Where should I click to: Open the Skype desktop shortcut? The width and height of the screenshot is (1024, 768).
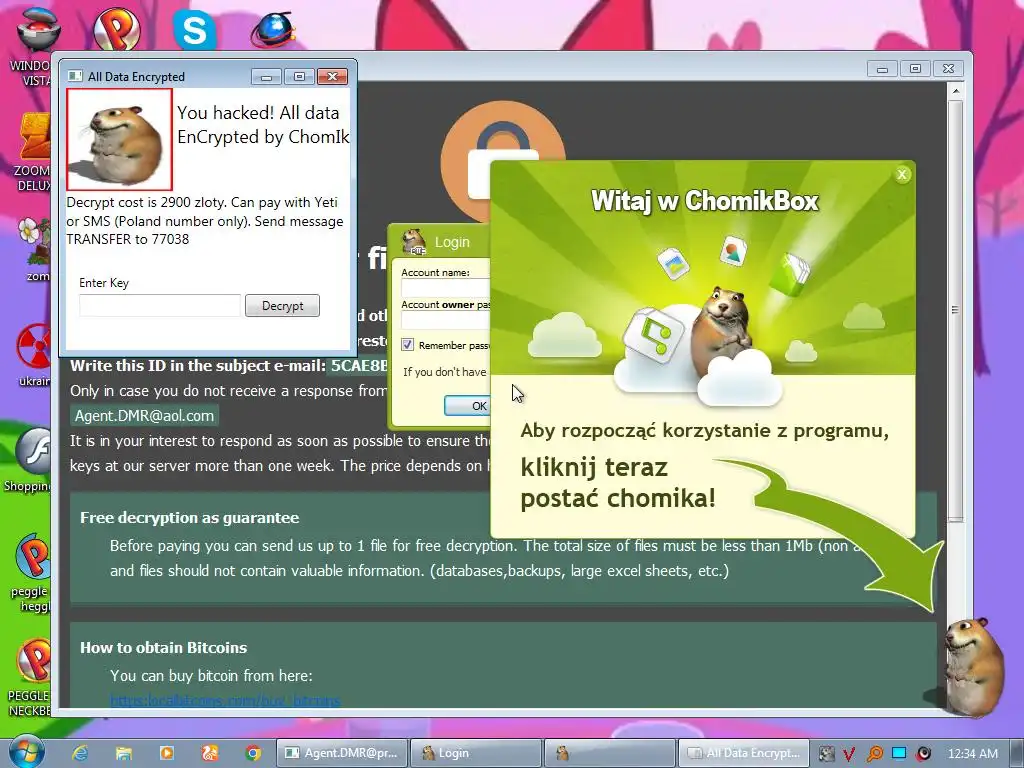coord(195,29)
